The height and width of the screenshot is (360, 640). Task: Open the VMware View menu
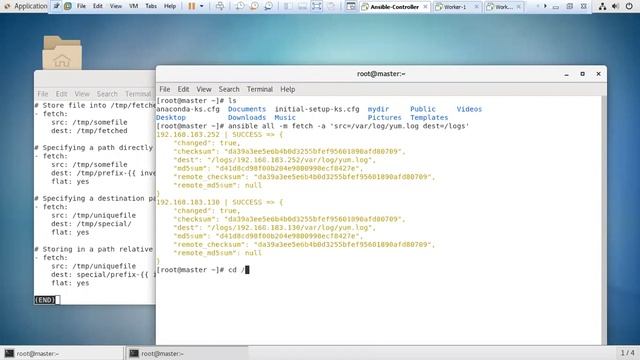click(x=116, y=6)
